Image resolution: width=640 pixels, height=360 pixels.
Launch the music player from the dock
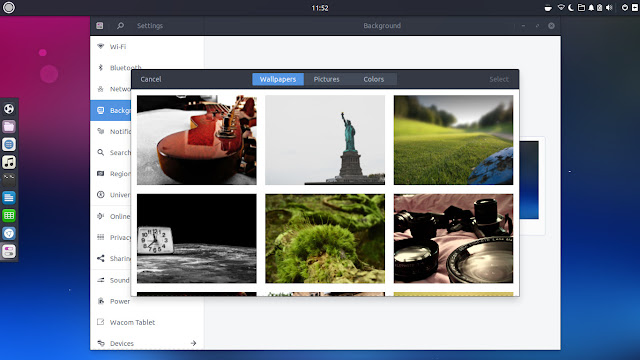click(9, 162)
